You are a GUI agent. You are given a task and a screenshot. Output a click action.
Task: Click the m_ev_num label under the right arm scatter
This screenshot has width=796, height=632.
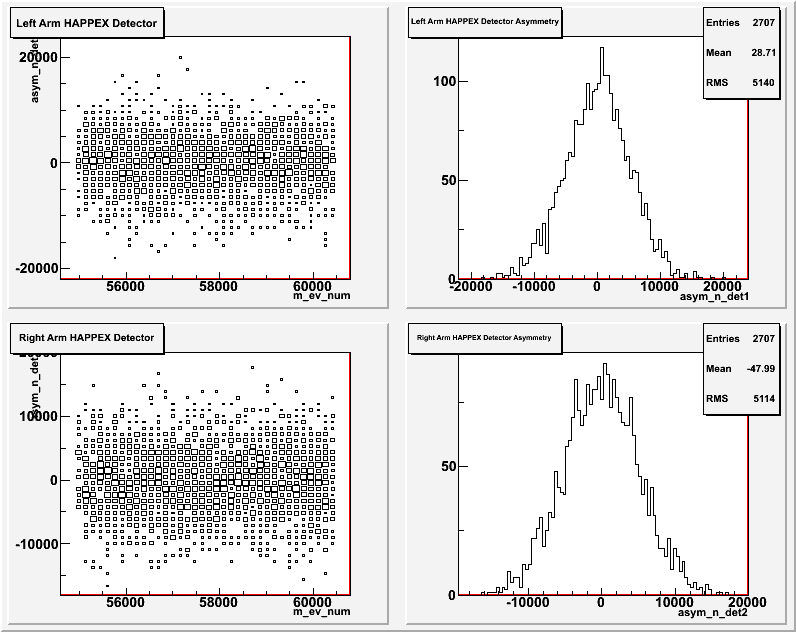(321, 611)
